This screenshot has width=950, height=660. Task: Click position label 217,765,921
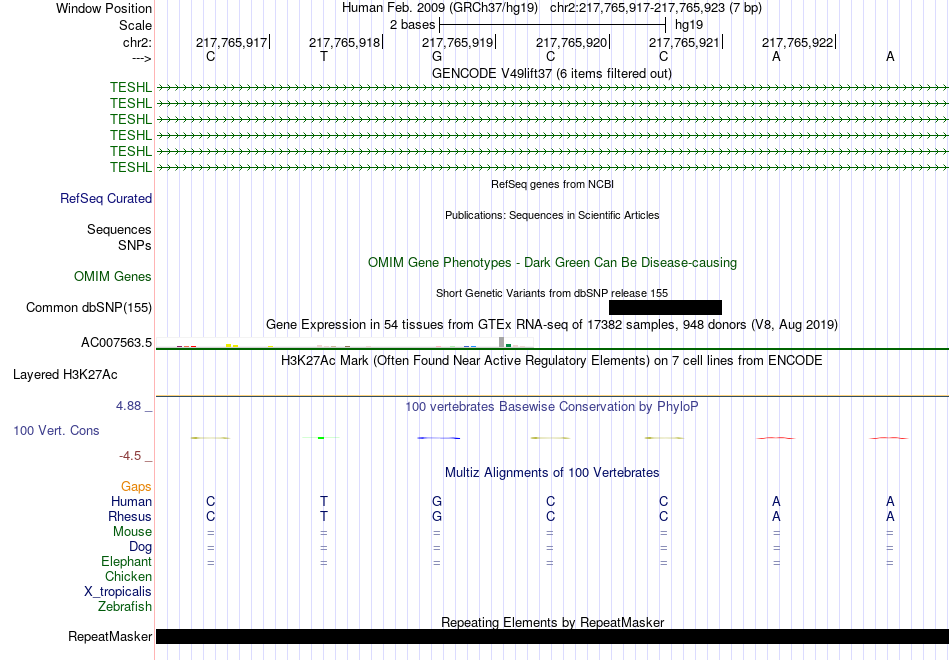684,42
